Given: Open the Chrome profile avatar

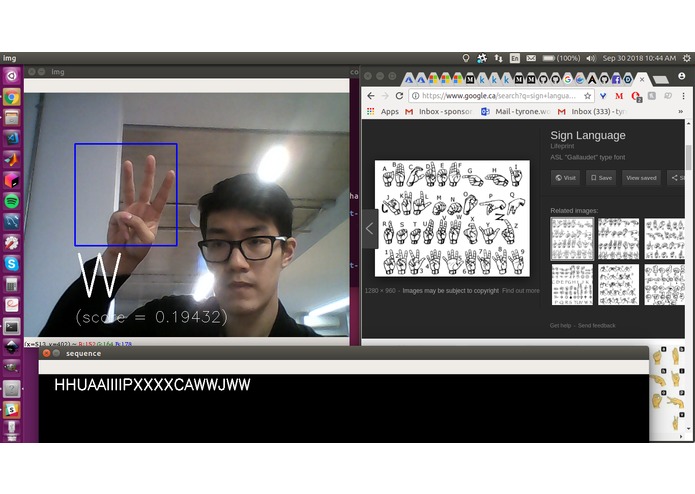Looking at the screenshot, I should tap(682, 76).
